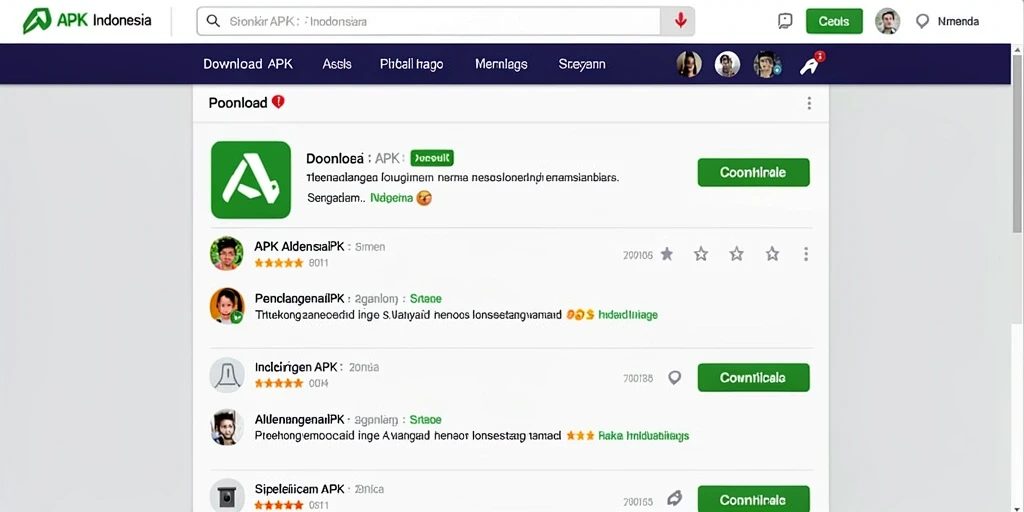This screenshot has height=512, width=1024.
Task: Click the pin icon in Indciirigen APK row
Action: point(675,377)
